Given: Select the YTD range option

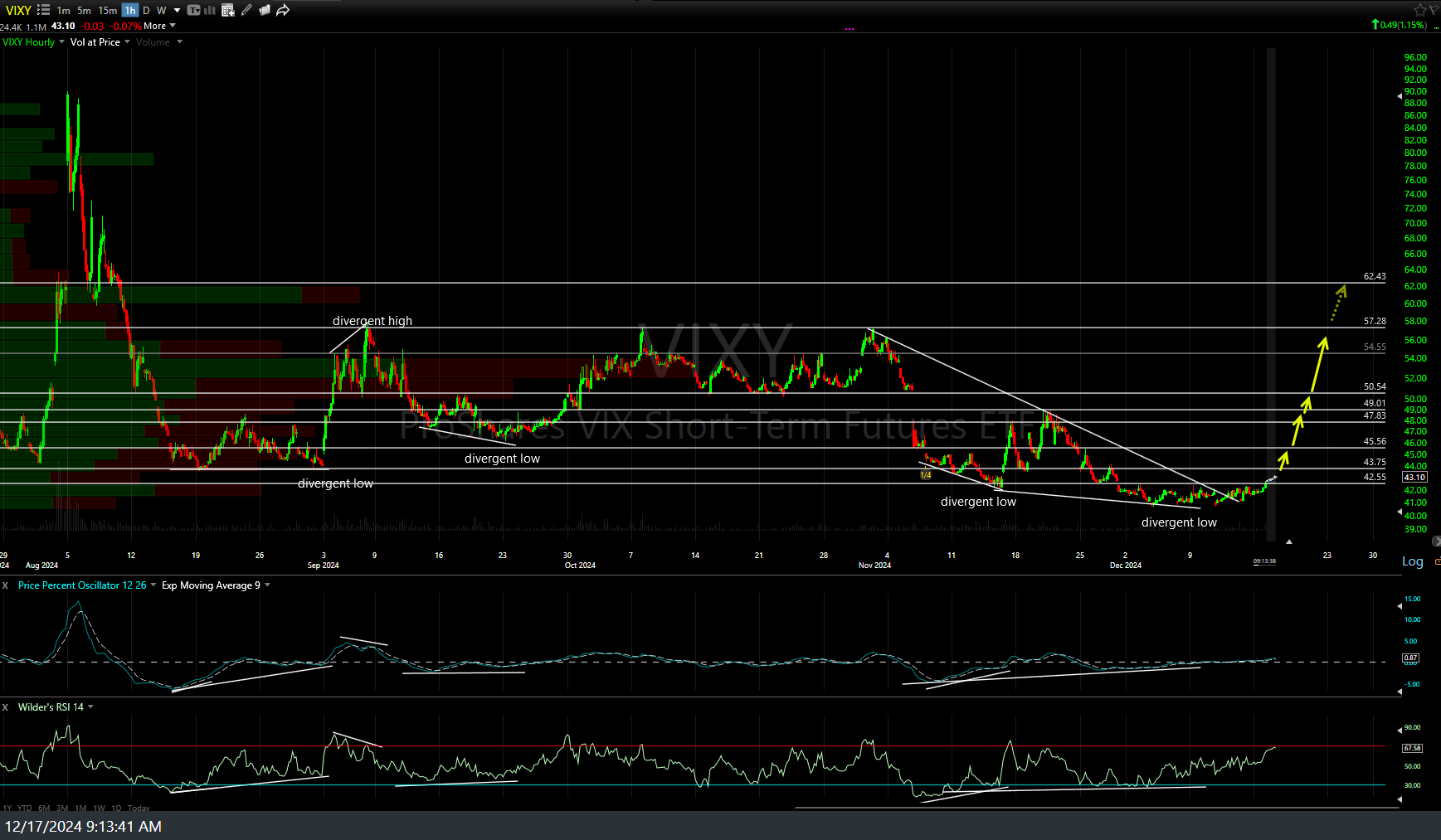Looking at the screenshot, I should [25, 808].
